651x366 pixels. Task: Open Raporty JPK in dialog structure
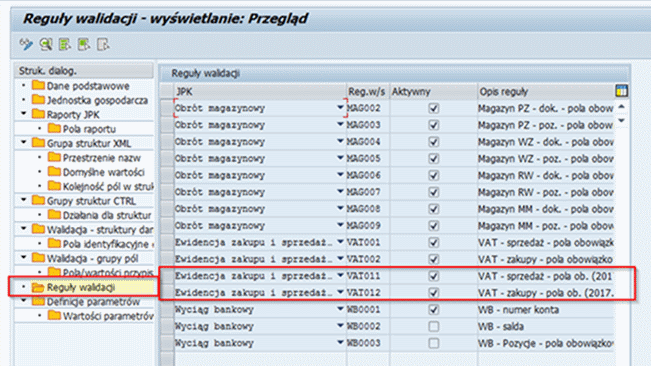(73, 115)
